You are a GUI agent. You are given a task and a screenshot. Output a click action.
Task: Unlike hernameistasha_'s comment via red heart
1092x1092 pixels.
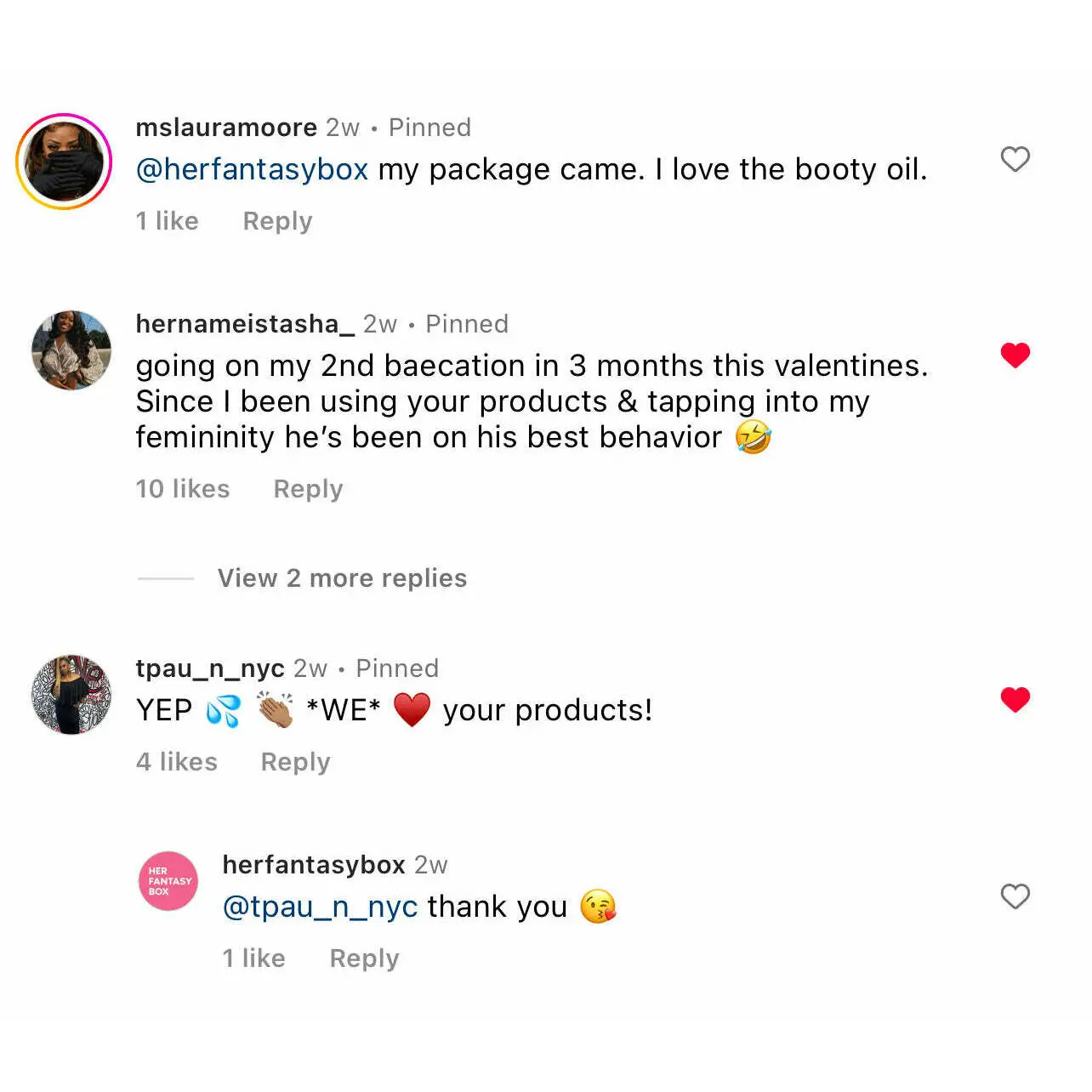point(1015,355)
